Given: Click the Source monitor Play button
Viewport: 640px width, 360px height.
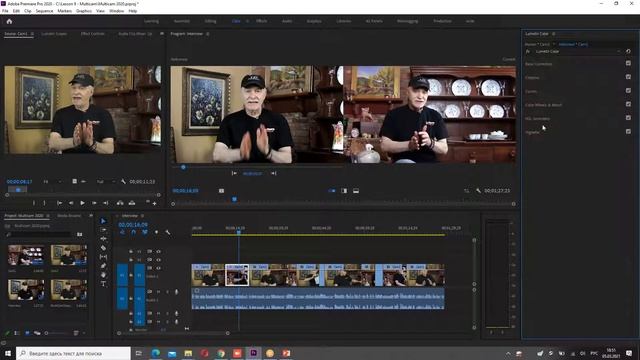Looking at the screenshot, I should tap(82, 203).
